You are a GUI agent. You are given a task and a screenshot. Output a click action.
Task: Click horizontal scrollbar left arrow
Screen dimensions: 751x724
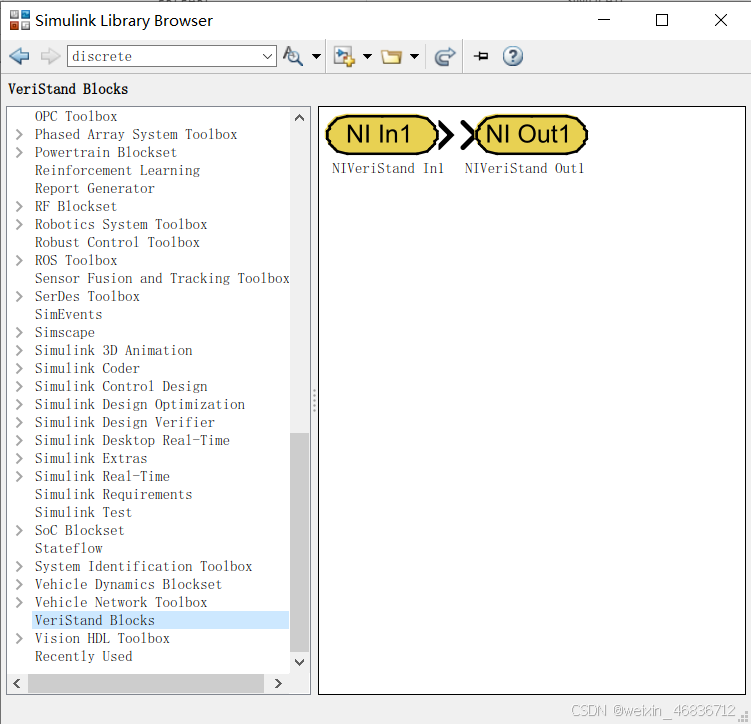tap(17, 683)
